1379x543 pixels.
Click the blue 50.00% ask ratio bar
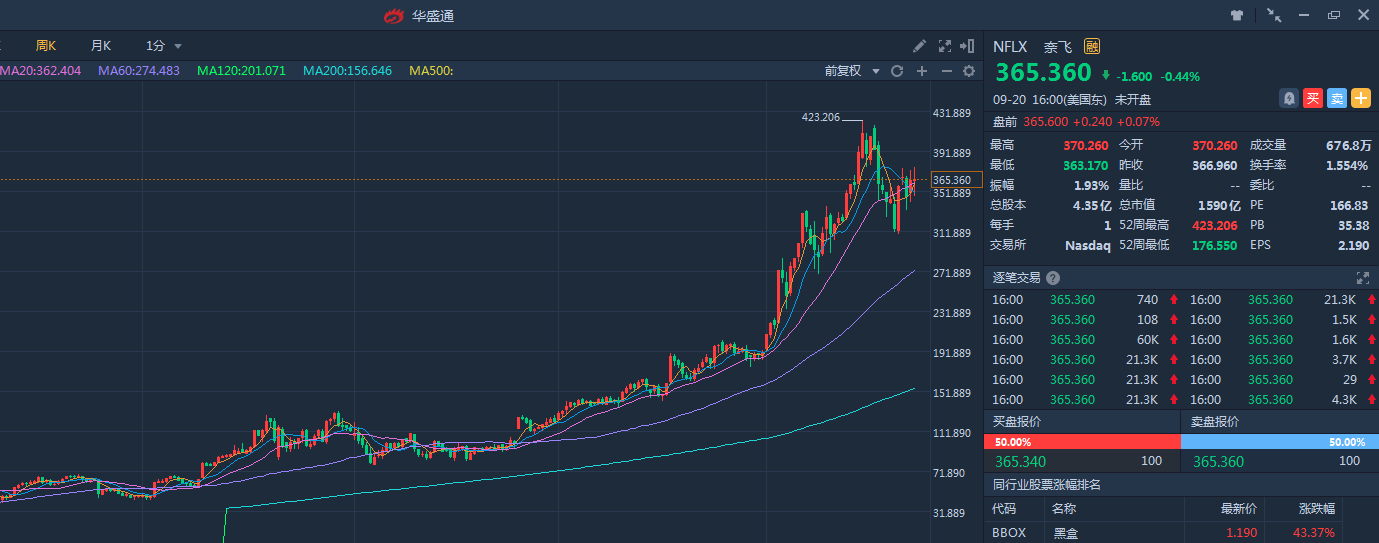(x=1280, y=442)
